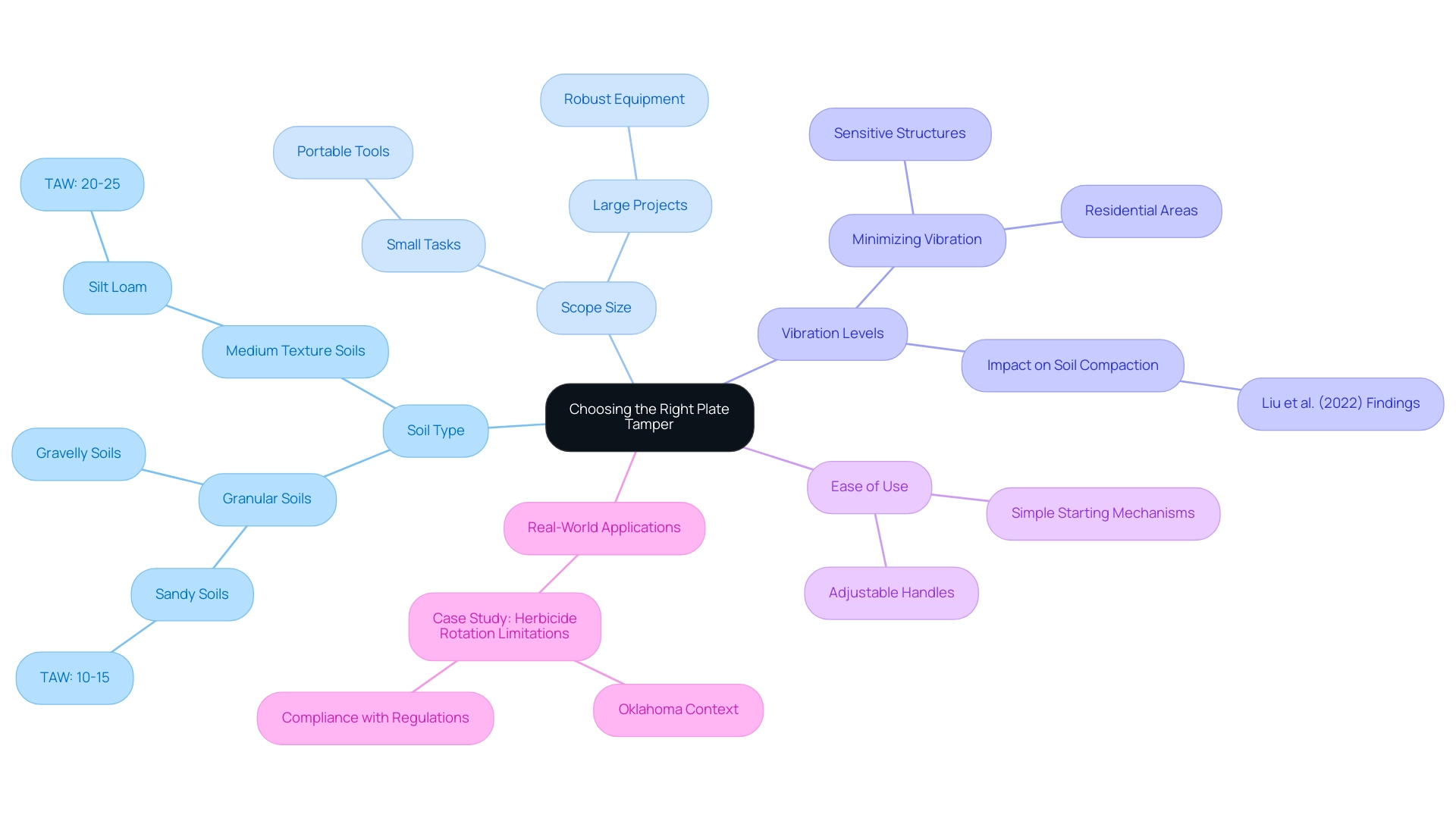Image resolution: width=1456 pixels, height=821 pixels.
Task: Click the 'Simple Starting Mechanisms' button
Action: point(1101,513)
